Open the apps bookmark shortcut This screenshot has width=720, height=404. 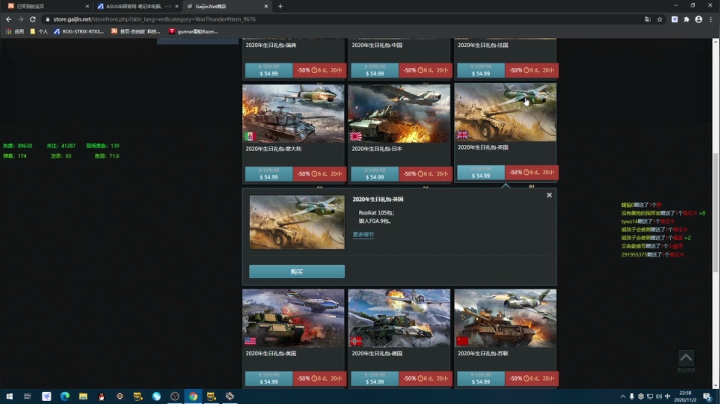tap(15, 32)
